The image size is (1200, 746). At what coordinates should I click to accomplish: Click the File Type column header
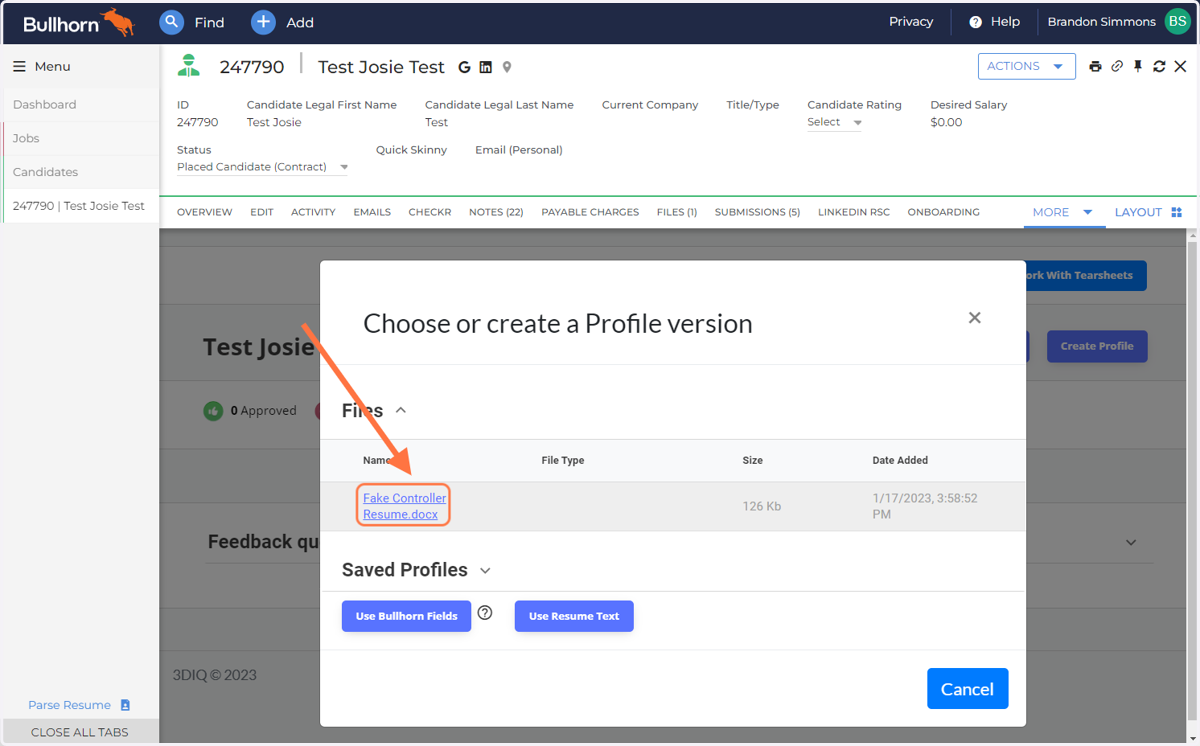click(x=563, y=461)
